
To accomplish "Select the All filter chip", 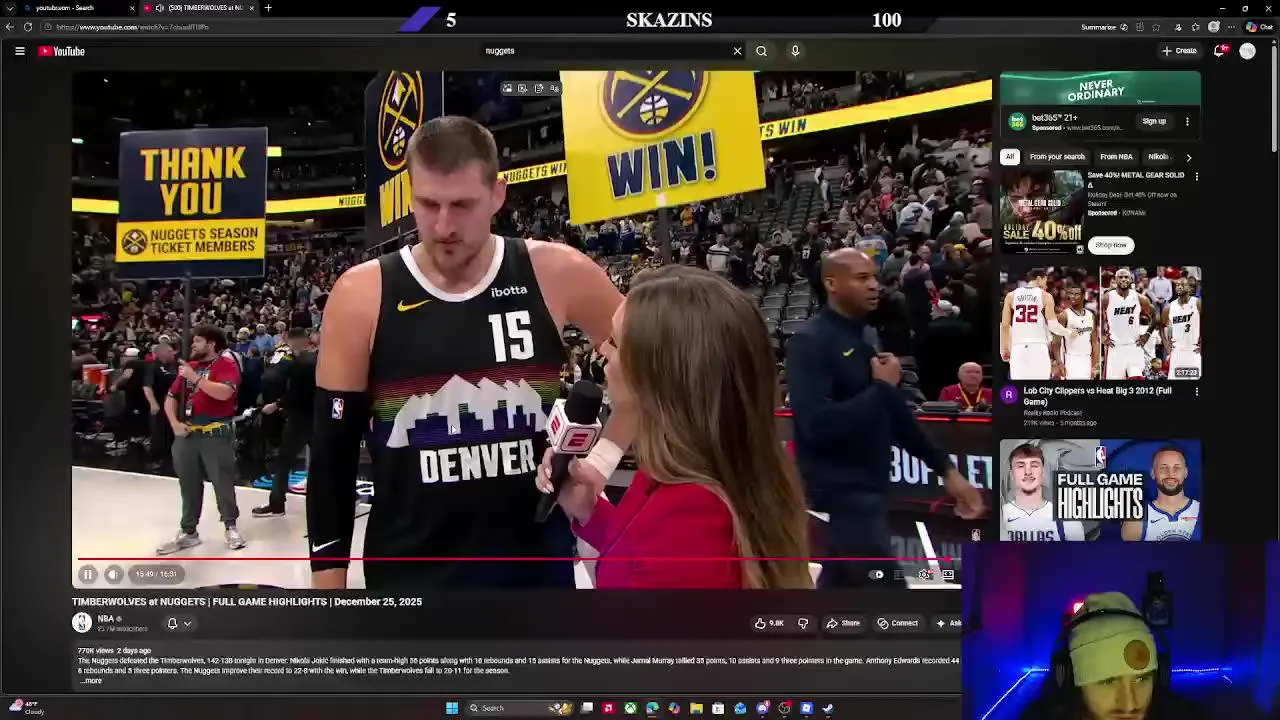I will (x=1010, y=156).
